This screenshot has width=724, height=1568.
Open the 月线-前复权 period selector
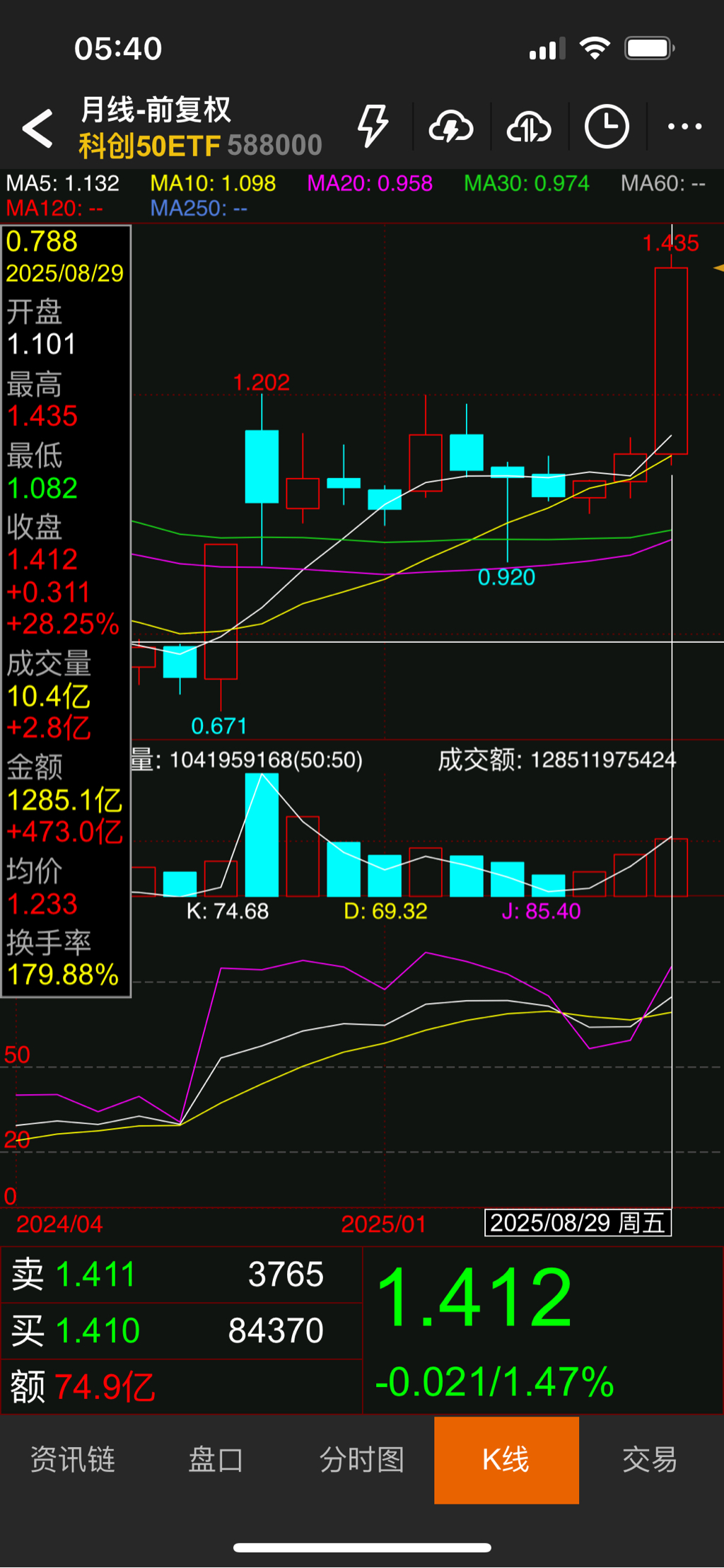click(156, 110)
